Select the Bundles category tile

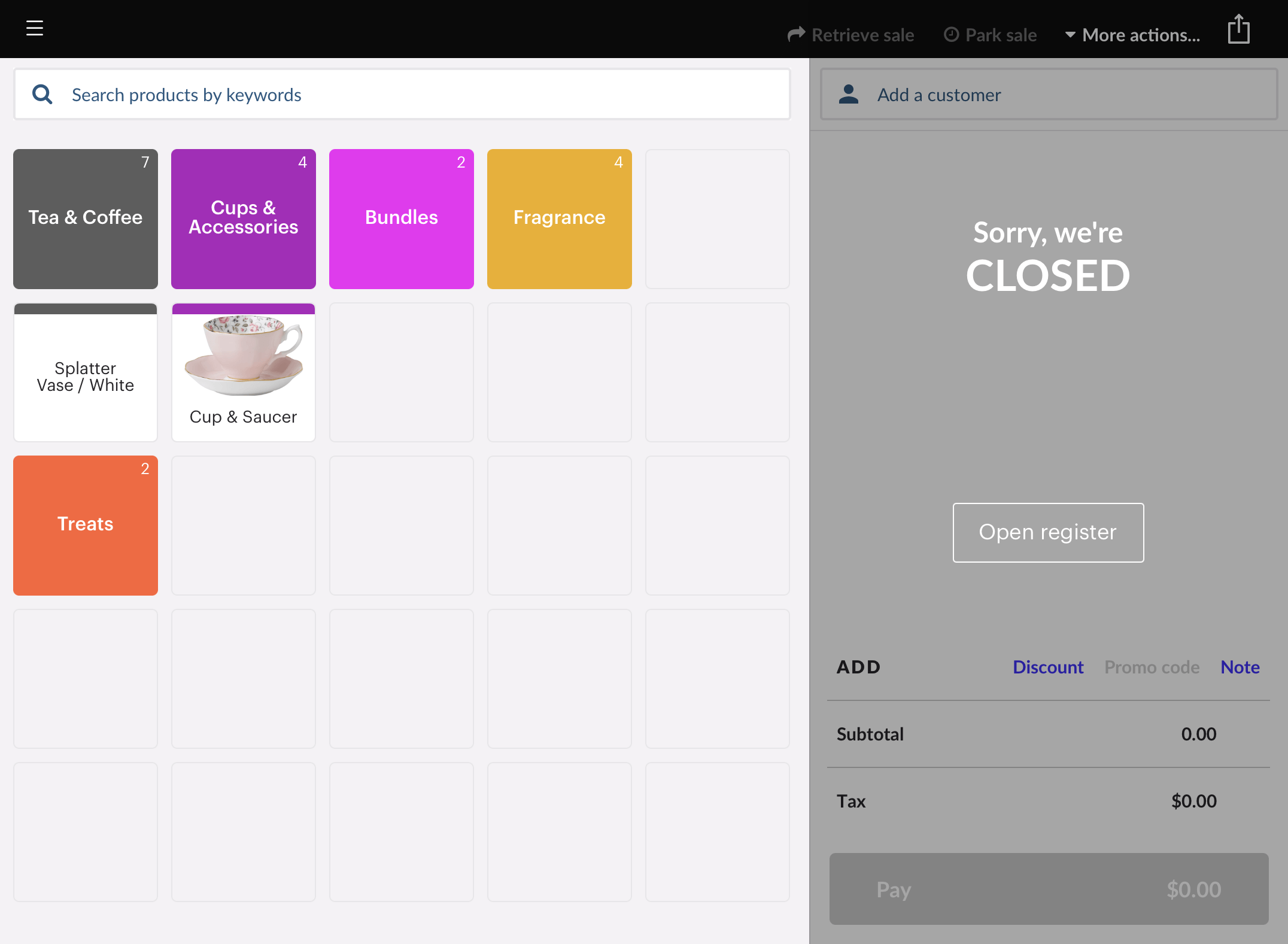(x=402, y=218)
